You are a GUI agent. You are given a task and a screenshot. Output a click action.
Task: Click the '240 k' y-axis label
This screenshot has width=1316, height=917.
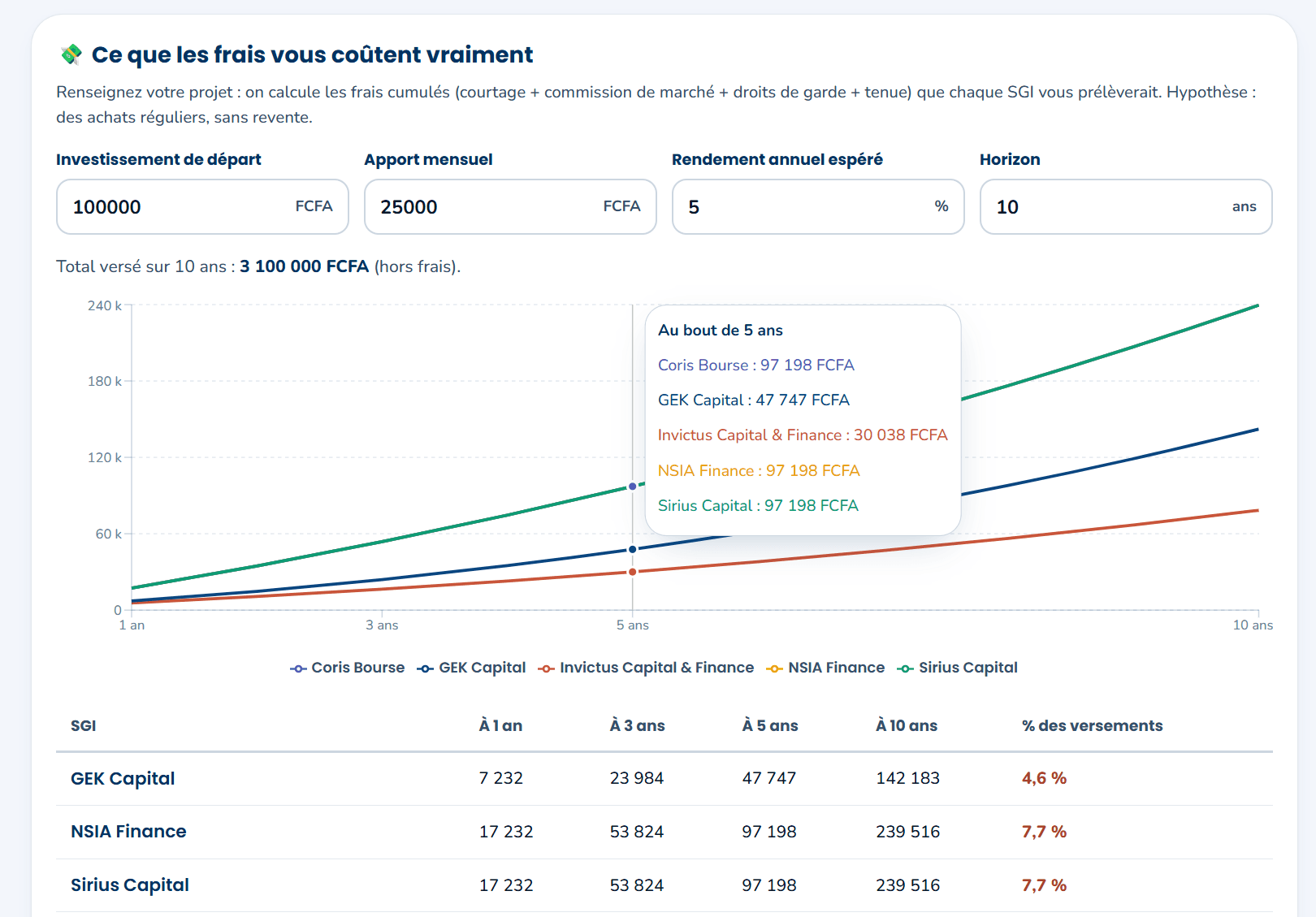(x=105, y=306)
